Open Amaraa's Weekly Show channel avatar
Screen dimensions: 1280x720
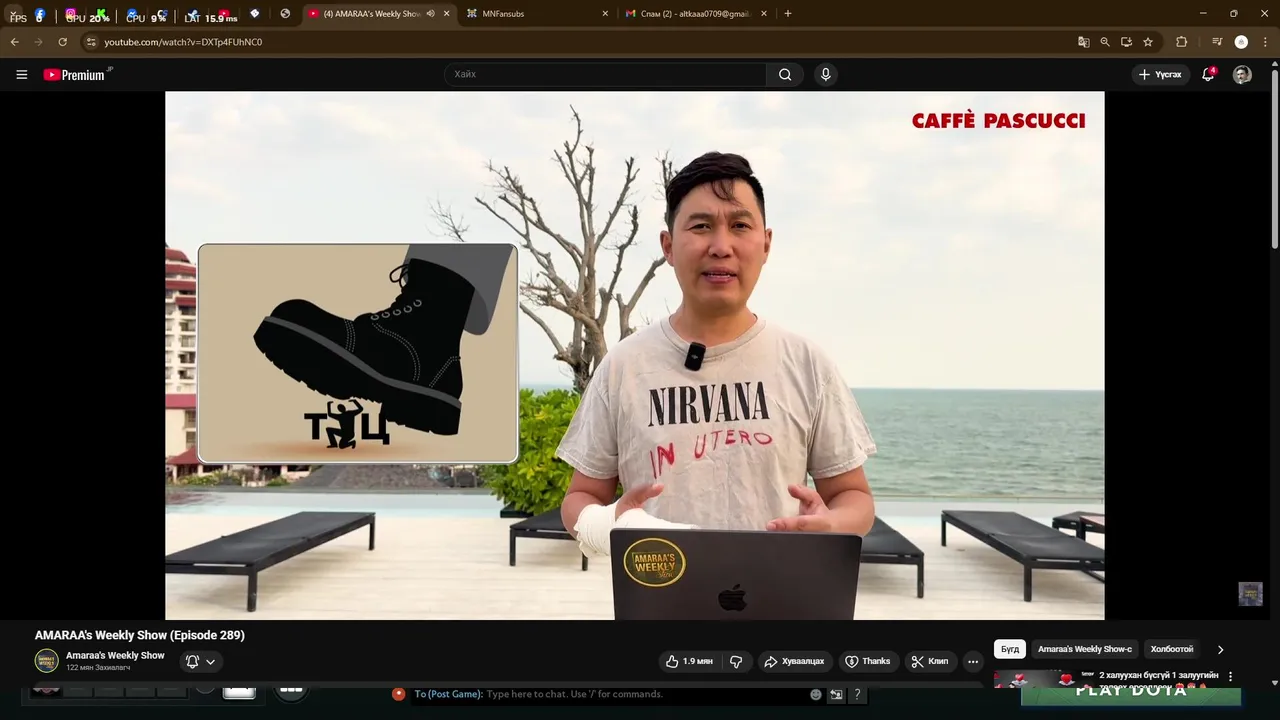tap(46, 661)
